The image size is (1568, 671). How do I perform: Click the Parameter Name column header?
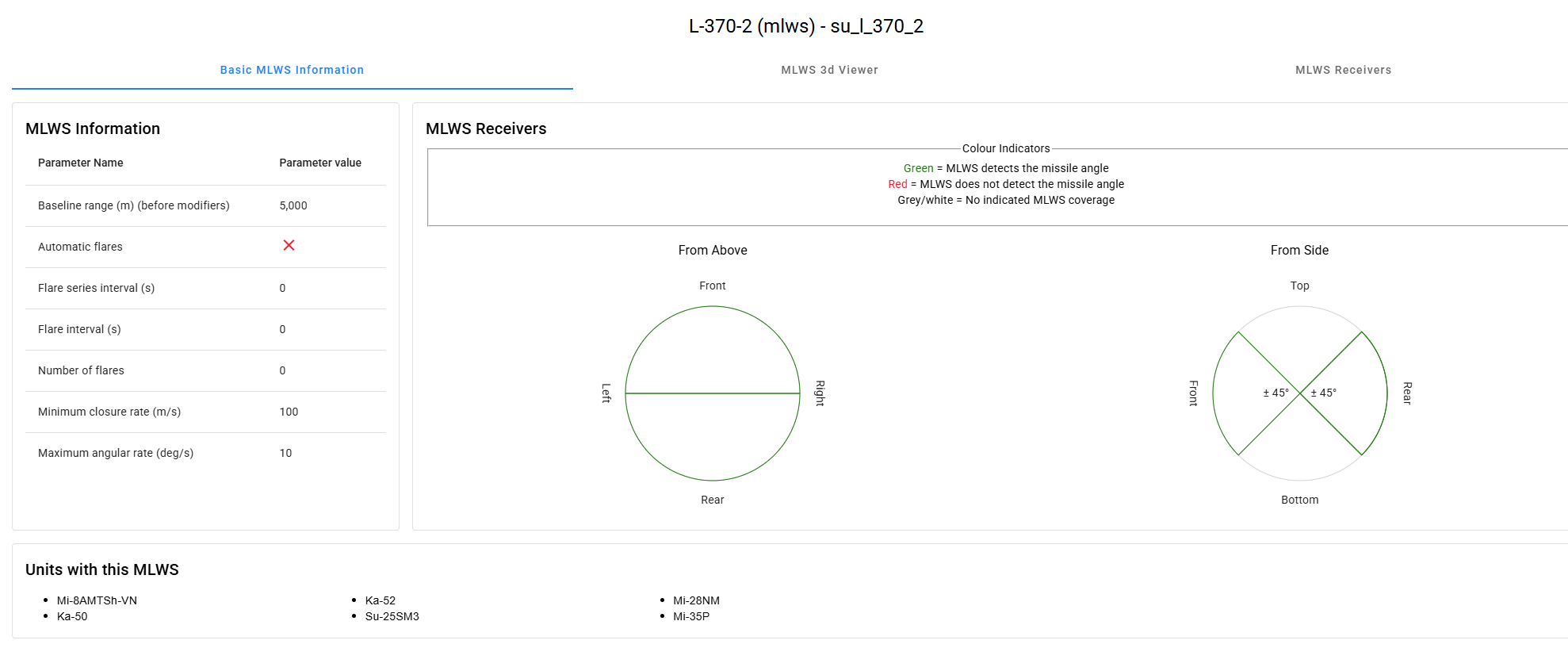81,163
